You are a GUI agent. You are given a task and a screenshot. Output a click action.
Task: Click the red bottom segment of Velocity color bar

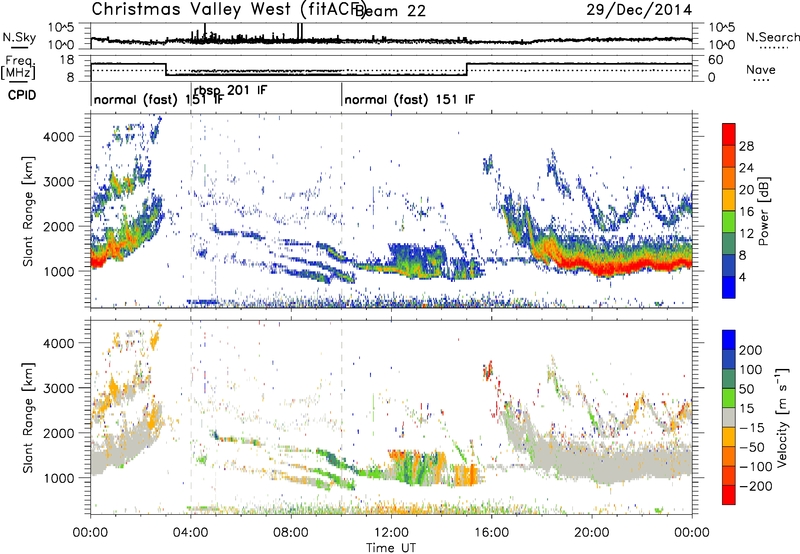(x=729, y=495)
